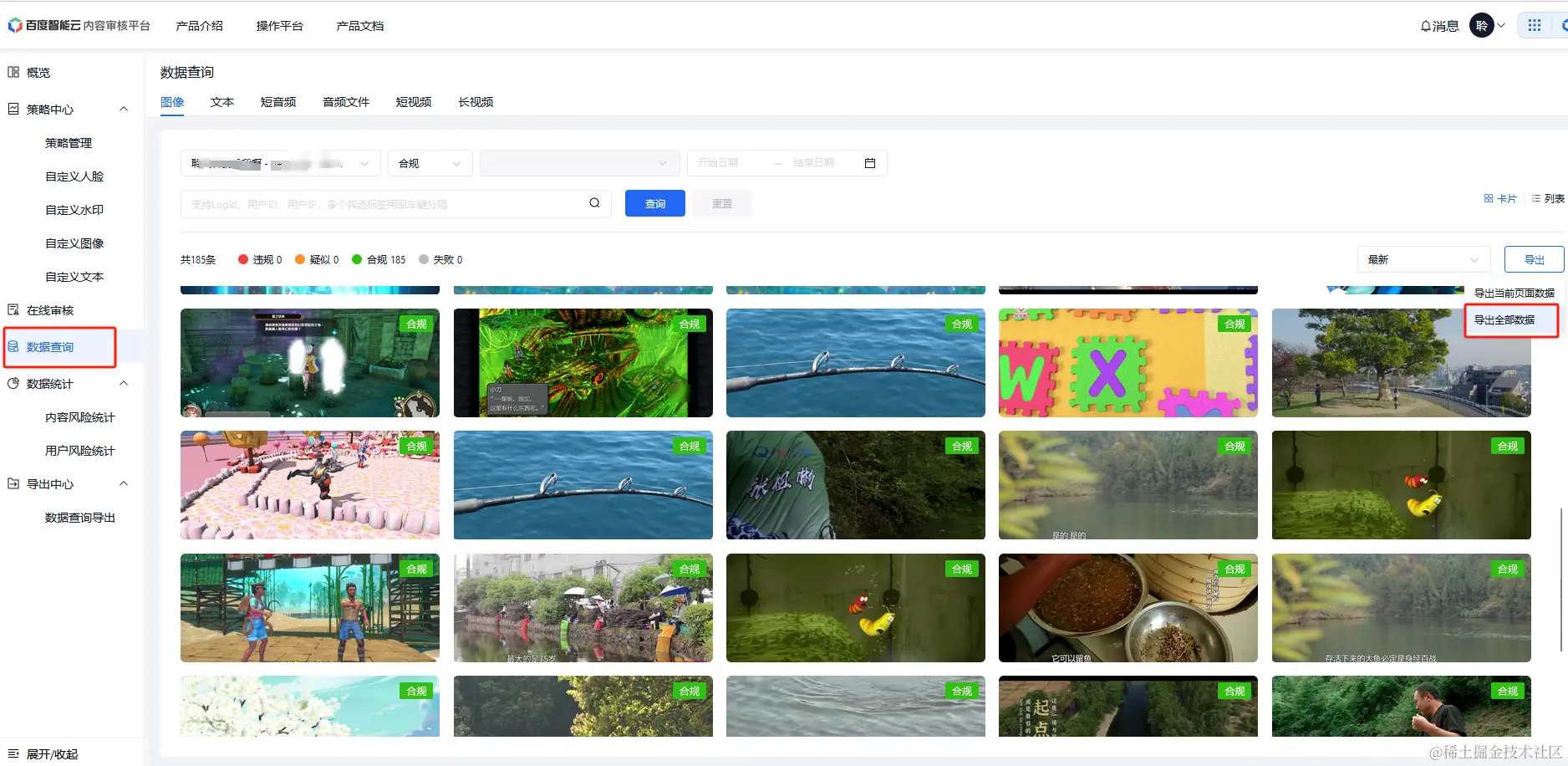Open 产品介绍 in the top navigation

(x=200, y=26)
